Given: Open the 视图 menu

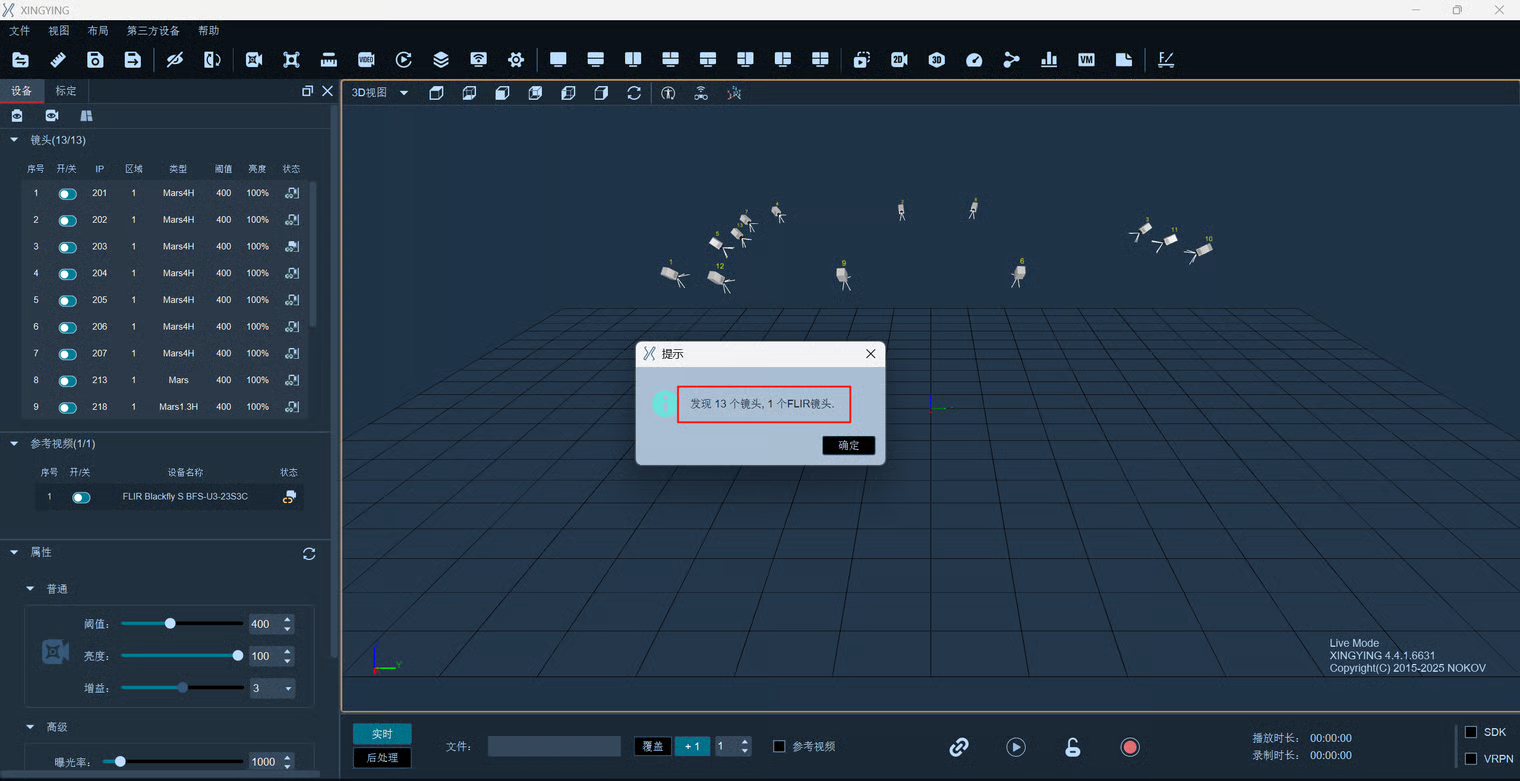Looking at the screenshot, I should (59, 31).
